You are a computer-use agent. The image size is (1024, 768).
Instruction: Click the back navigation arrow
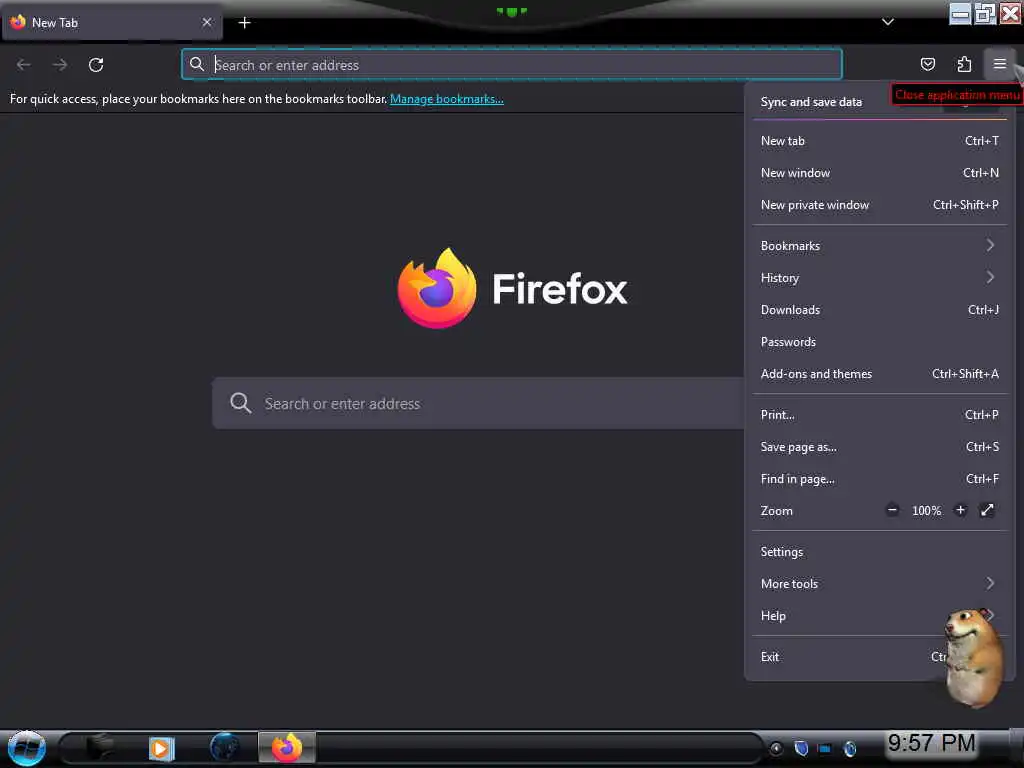click(24, 65)
